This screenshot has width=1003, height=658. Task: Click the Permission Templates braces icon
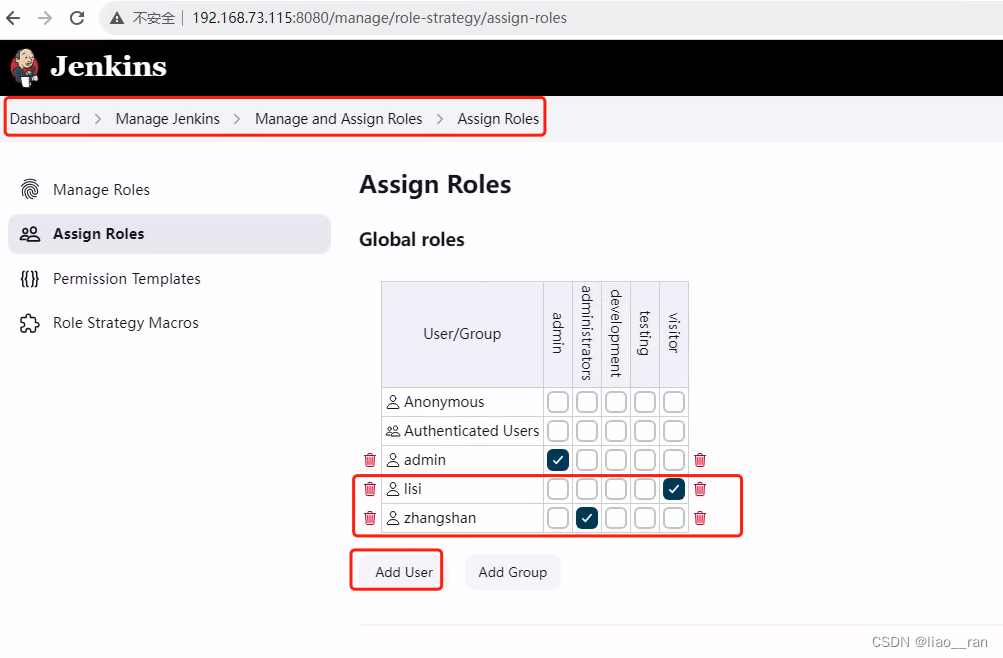[x=29, y=279]
